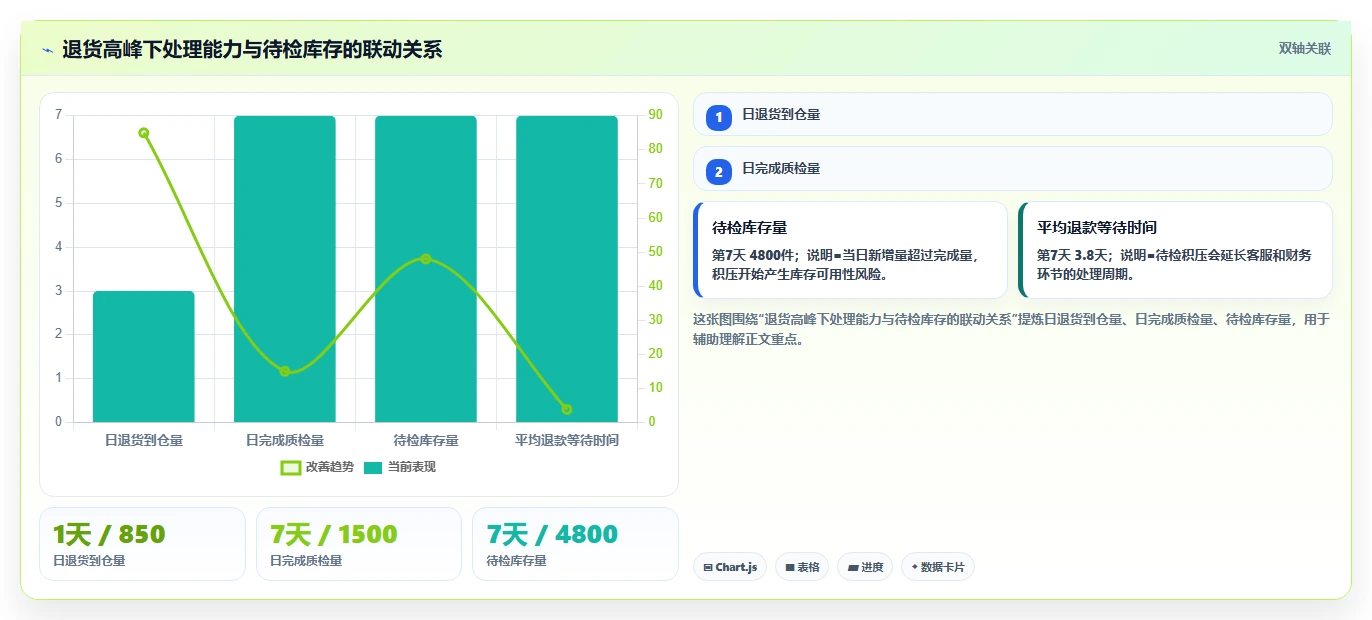Click the text 第7天 4800件
This screenshot has height=620, width=1372.
tap(755, 255)
